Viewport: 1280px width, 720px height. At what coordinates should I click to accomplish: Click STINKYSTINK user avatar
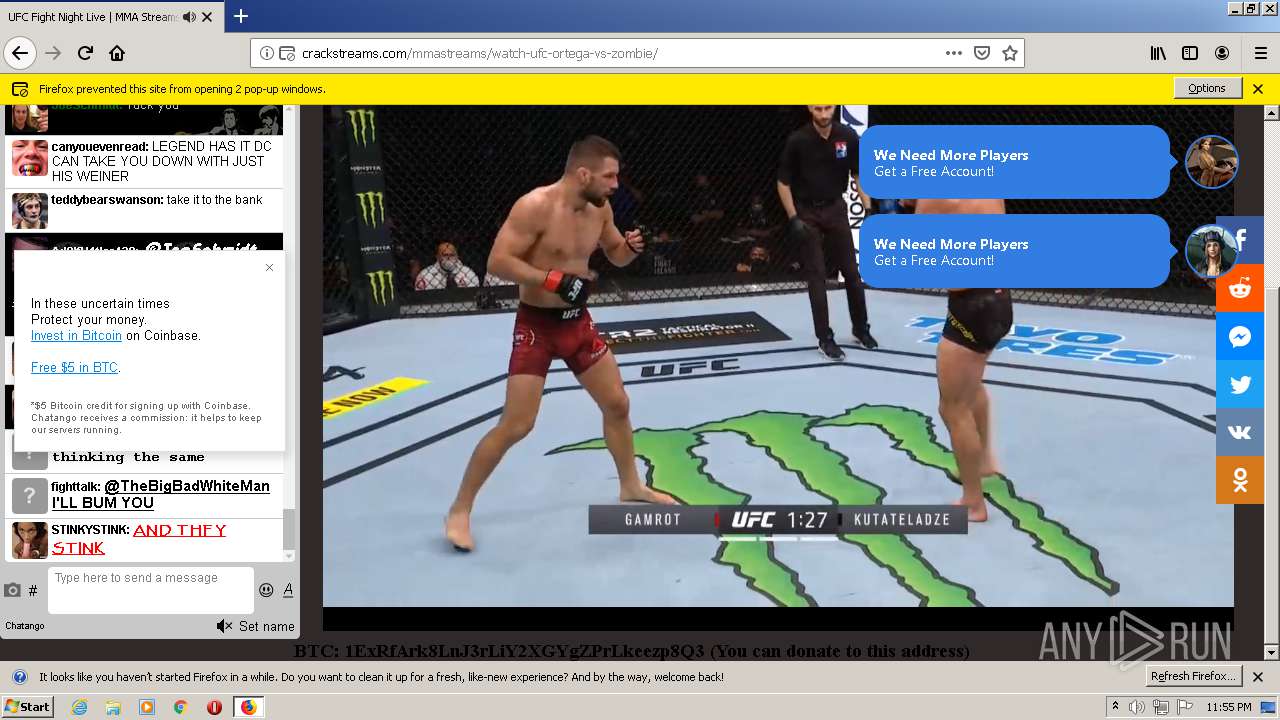[x=29, y=540]
